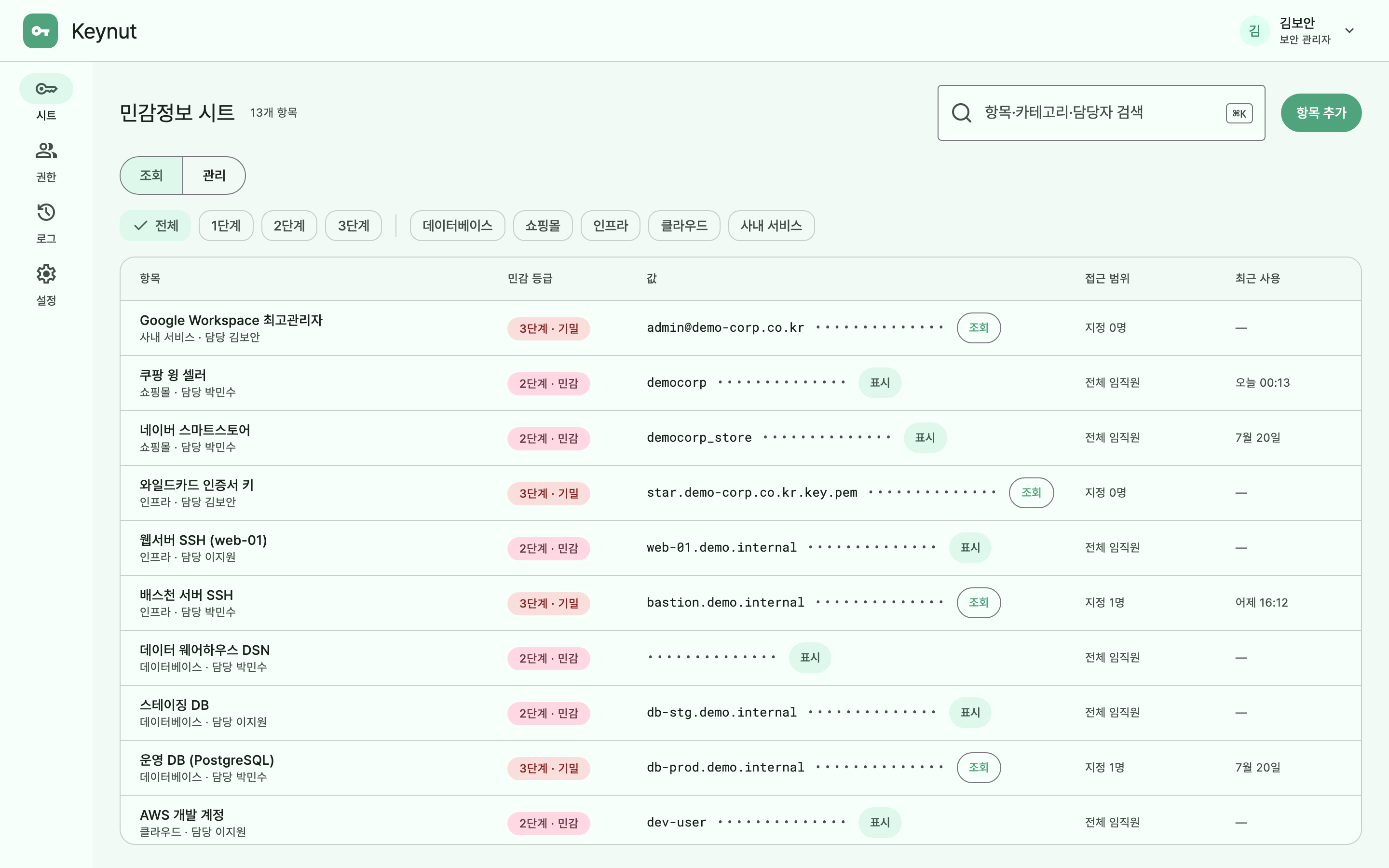This screenshot has height=868, width=1389.
Task: Open the 로그 history icon in sidebar
Action: 46,212
